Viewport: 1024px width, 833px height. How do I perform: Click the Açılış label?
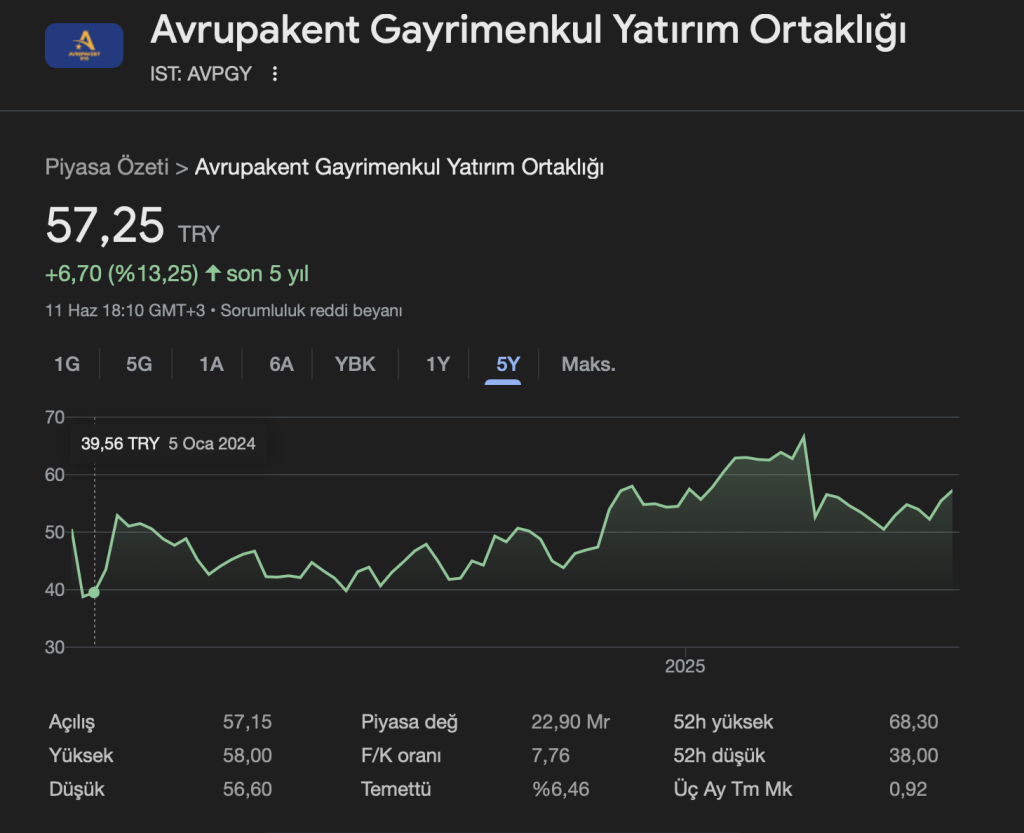click(72, 722)
